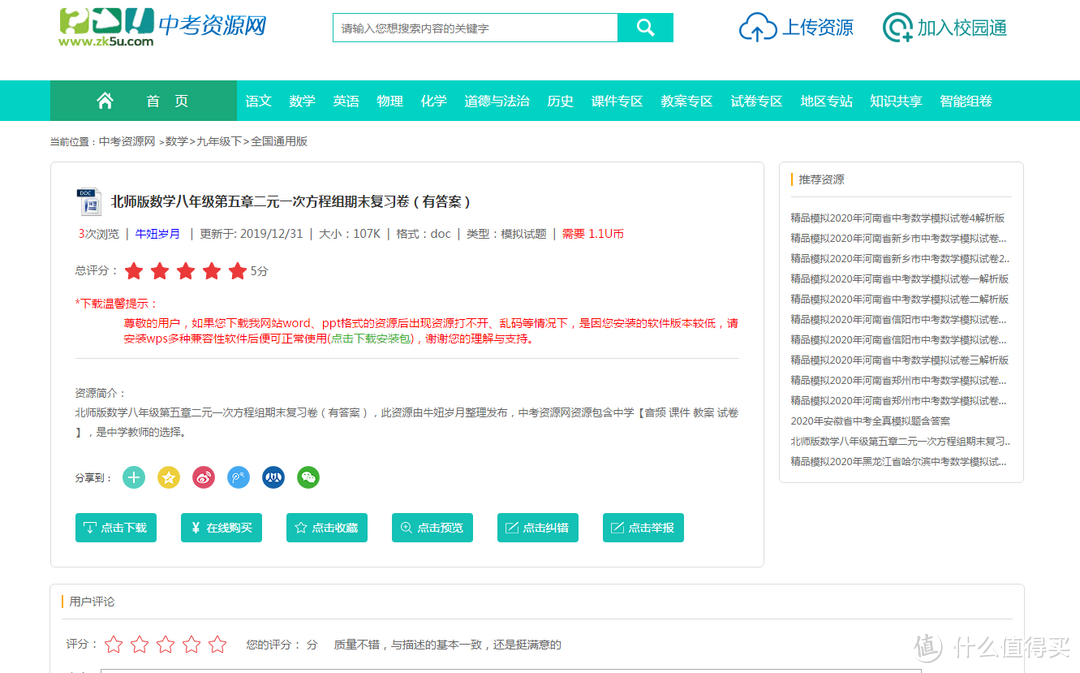Open the 化学 menu item
Image resolution: width=1080 pixels, height=673 pixels.
[x=434, y=101]
